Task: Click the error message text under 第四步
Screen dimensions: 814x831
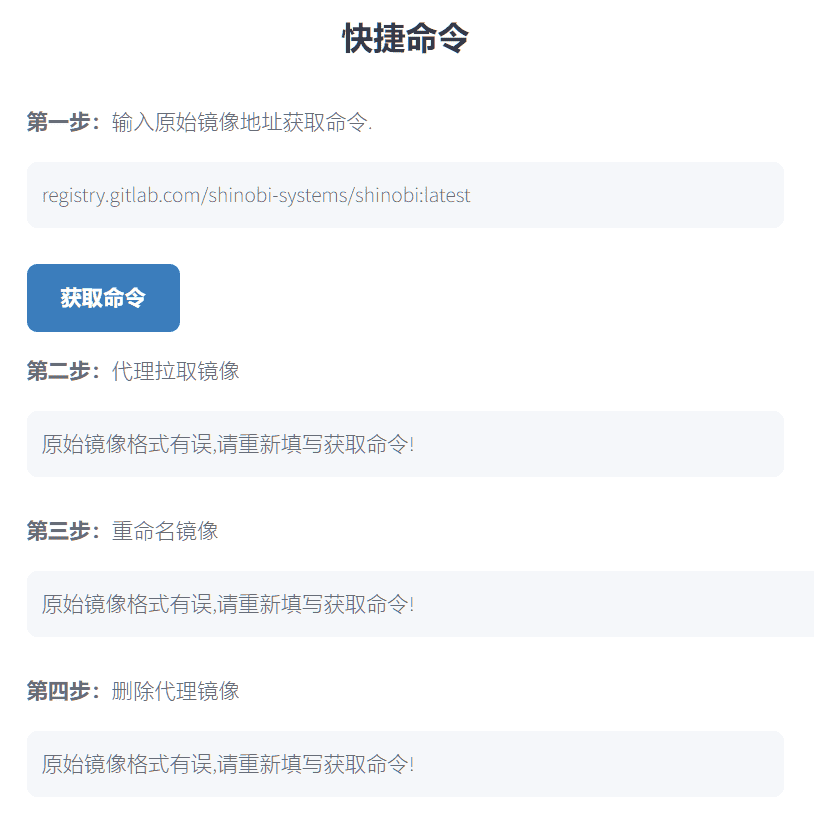Action: (x=228, y=764)
